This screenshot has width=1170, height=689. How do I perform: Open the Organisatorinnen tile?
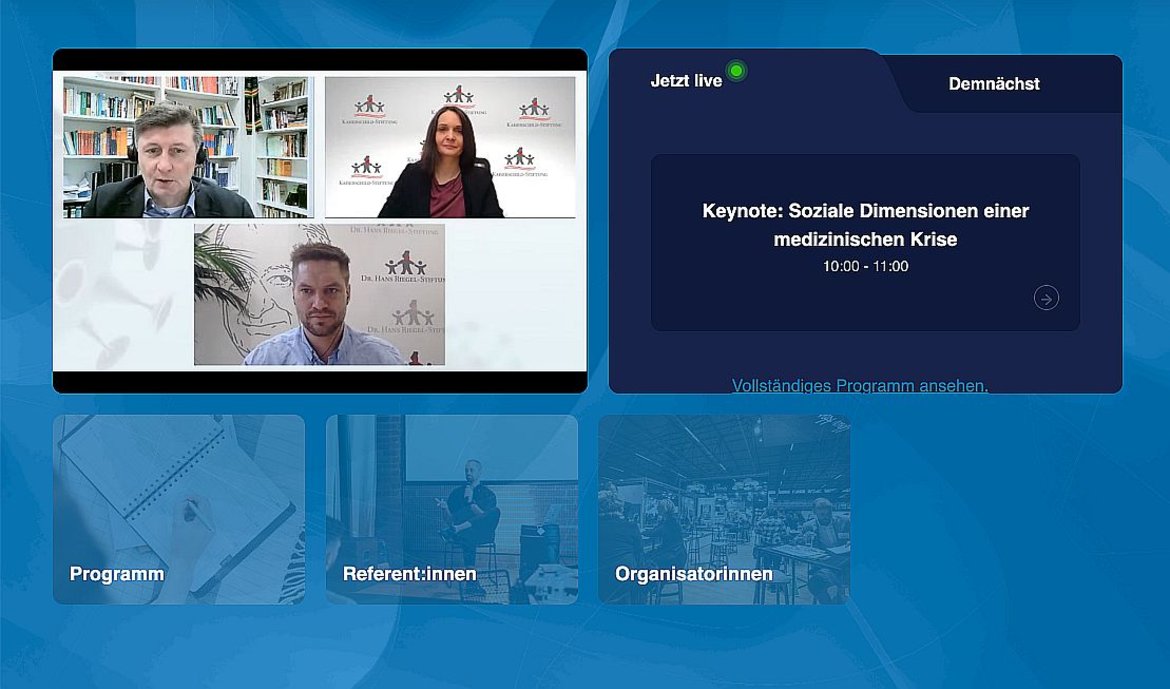click(724, 509)
